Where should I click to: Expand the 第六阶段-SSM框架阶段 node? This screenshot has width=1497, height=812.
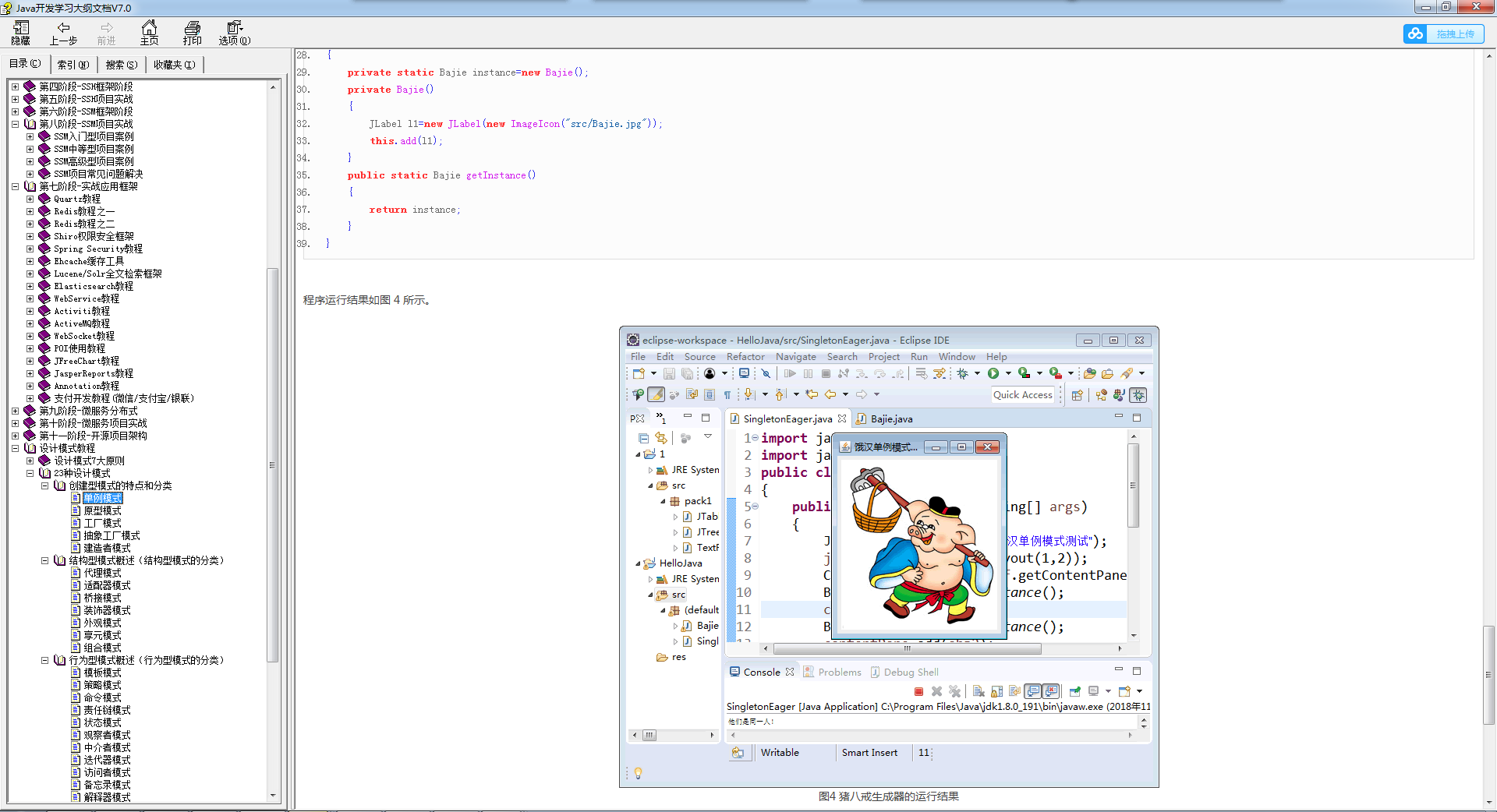15,111
